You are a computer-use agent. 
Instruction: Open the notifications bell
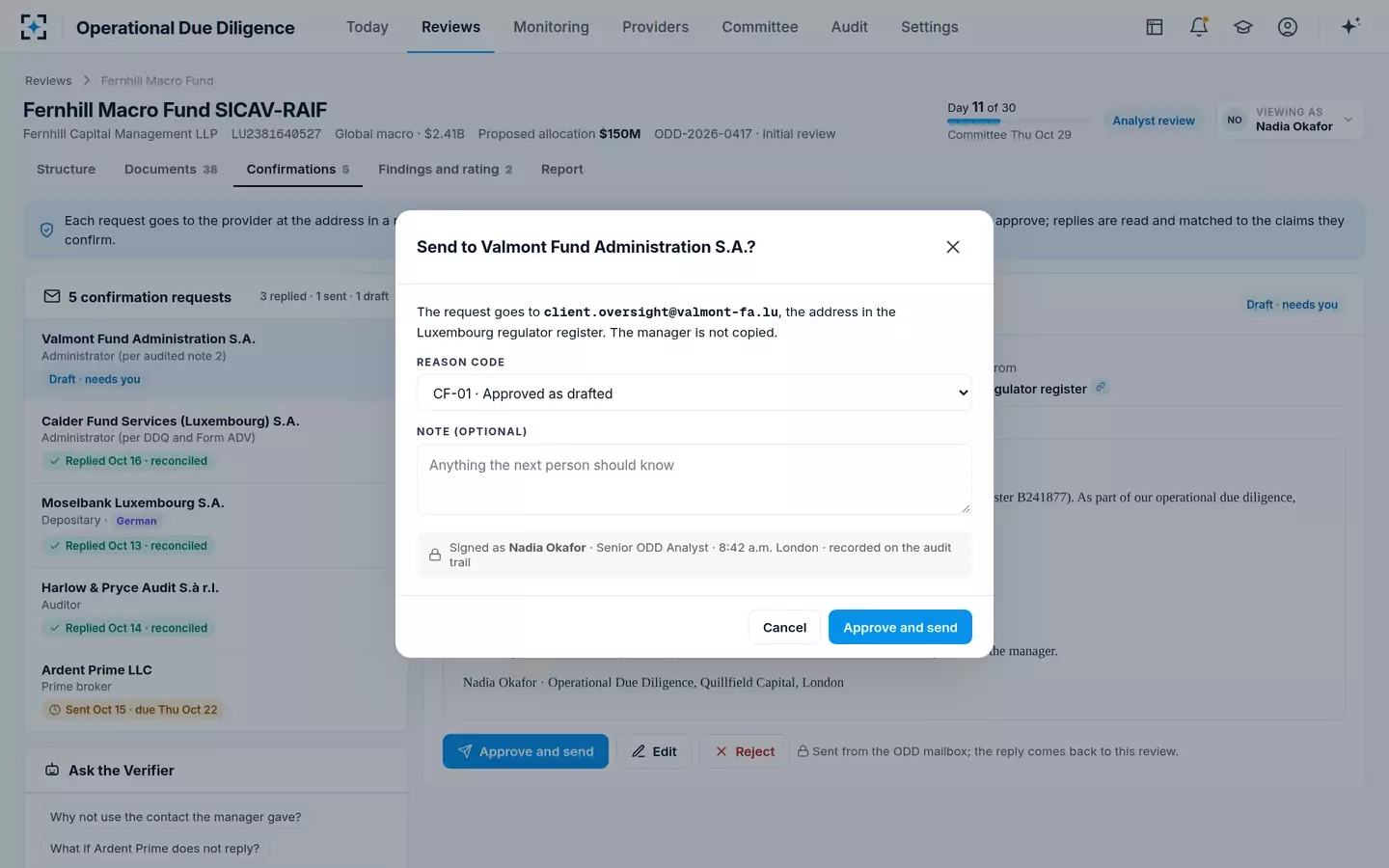click(1199, 27)
